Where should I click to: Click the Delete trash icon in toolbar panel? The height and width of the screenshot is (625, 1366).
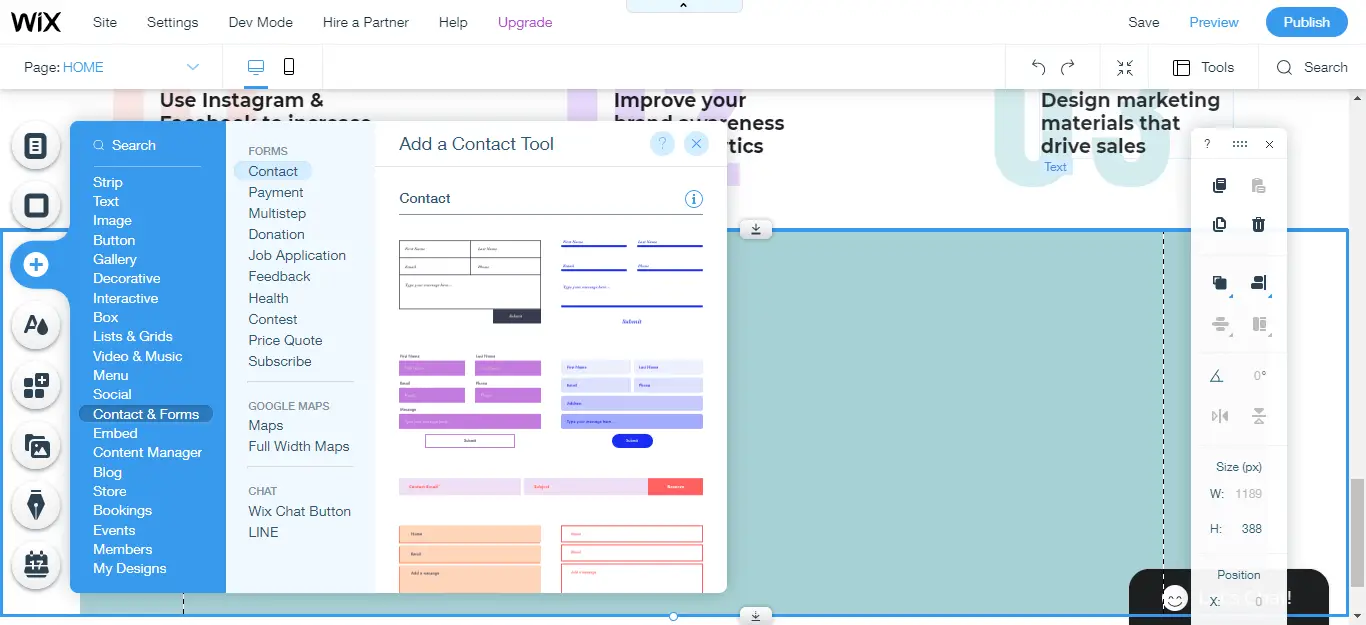[x=1259, y=224]
